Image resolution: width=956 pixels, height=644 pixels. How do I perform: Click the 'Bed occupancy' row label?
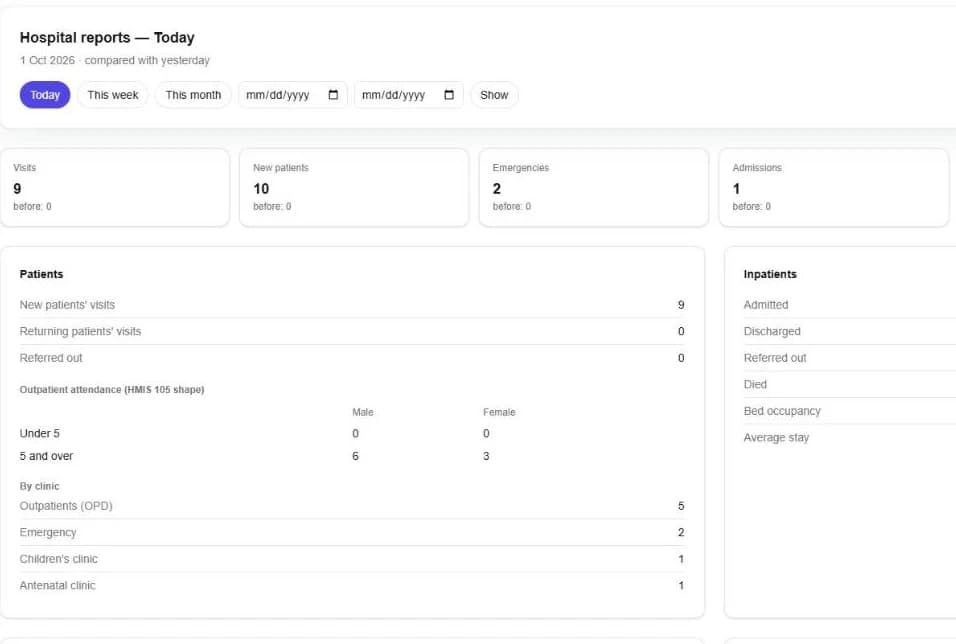point(782,411)
